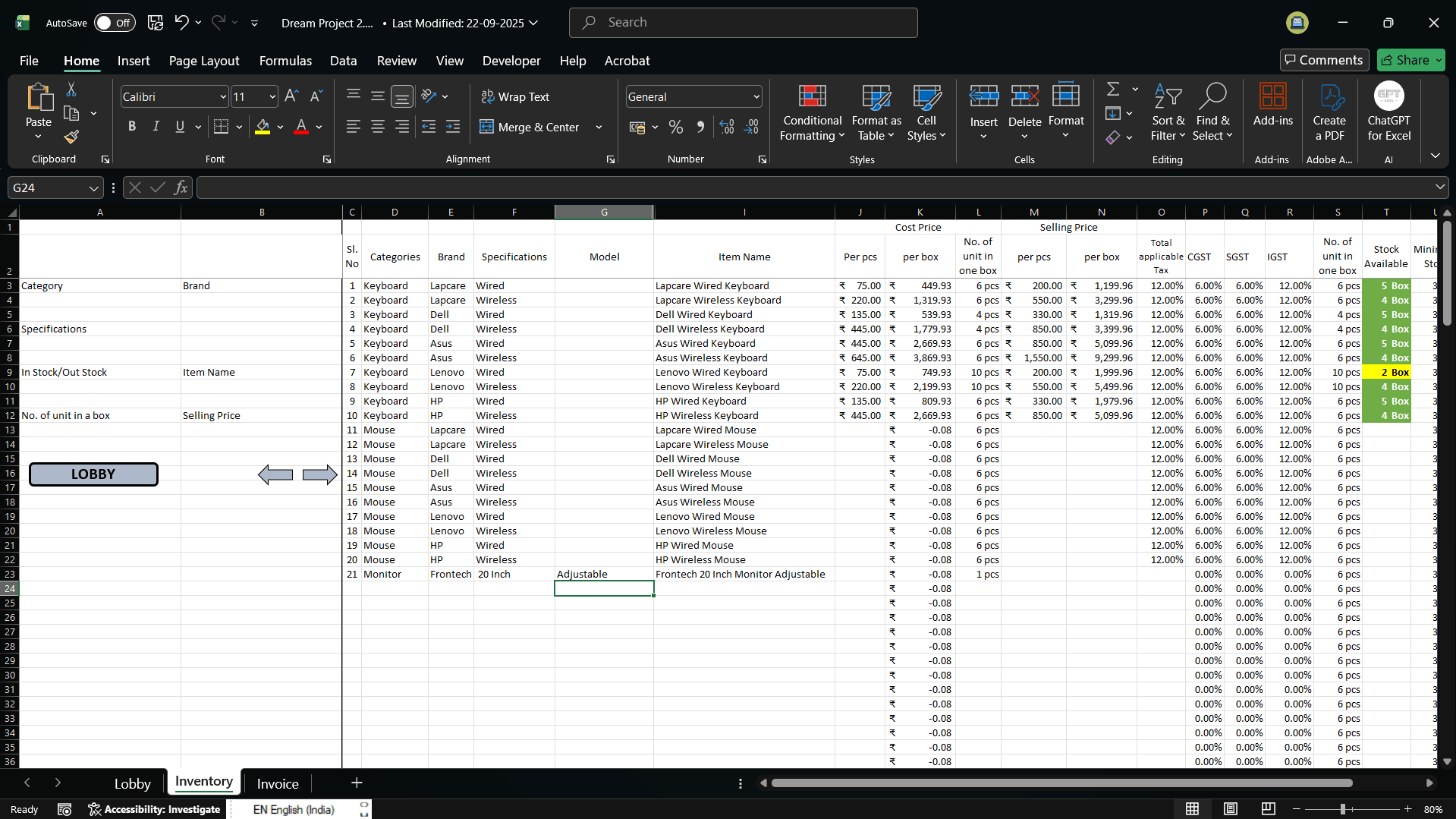Switch to the Developer ribbon tab
The width and height of the screenshot is (1456, 819).
coord(511,61)
